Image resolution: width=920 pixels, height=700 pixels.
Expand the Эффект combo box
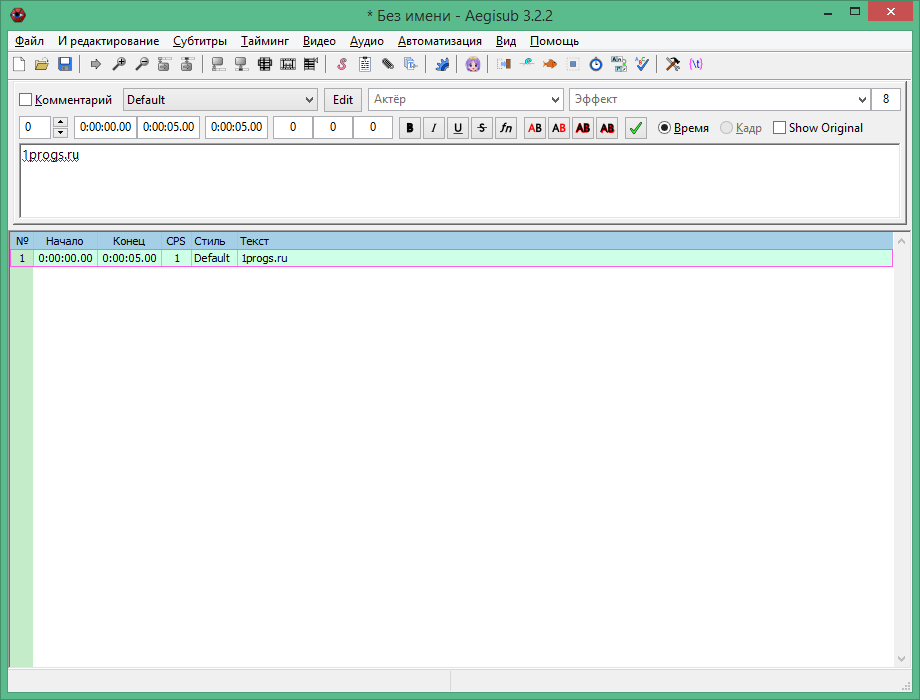point(862,100)
